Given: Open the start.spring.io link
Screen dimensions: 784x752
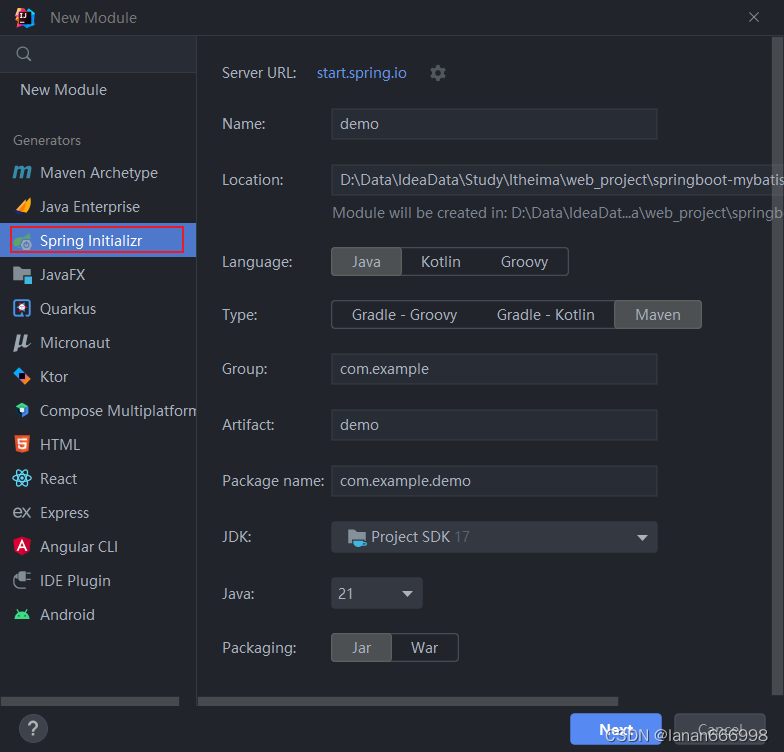Looking at the screenshot, I should (x=362, y=73).
